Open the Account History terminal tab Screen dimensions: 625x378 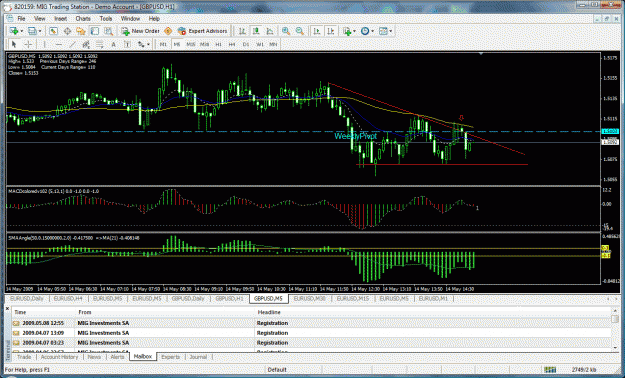coord(59,357)
